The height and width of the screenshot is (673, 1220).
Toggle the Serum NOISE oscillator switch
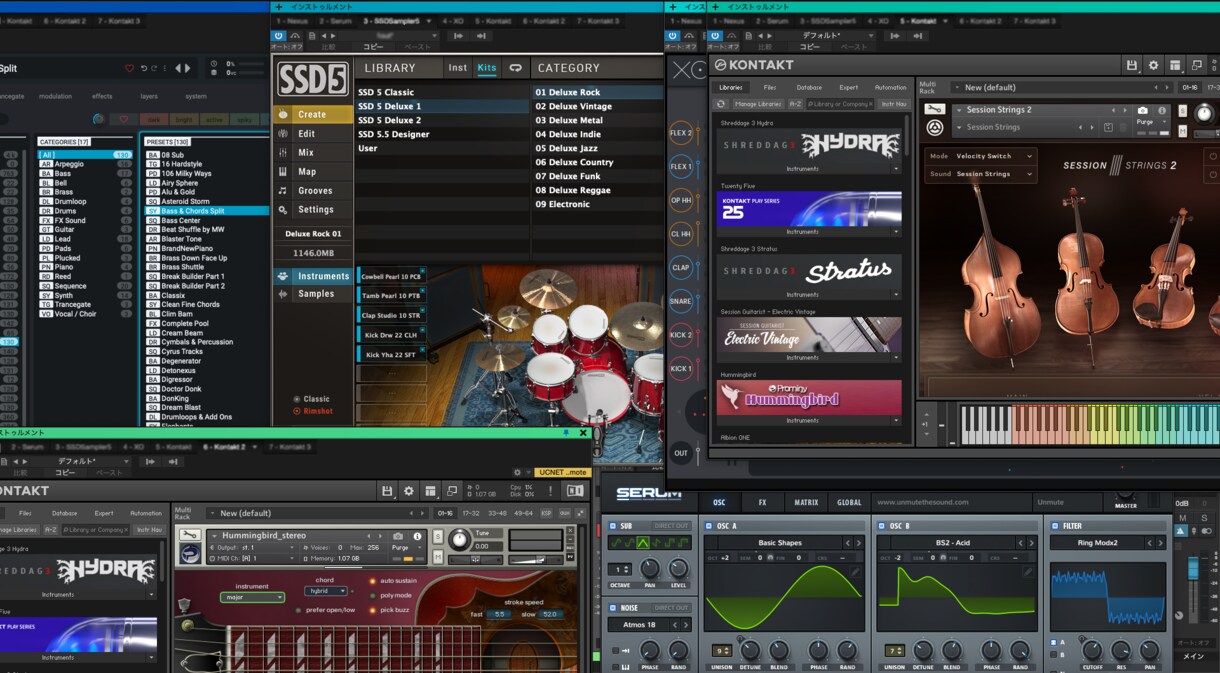(612, 607)
